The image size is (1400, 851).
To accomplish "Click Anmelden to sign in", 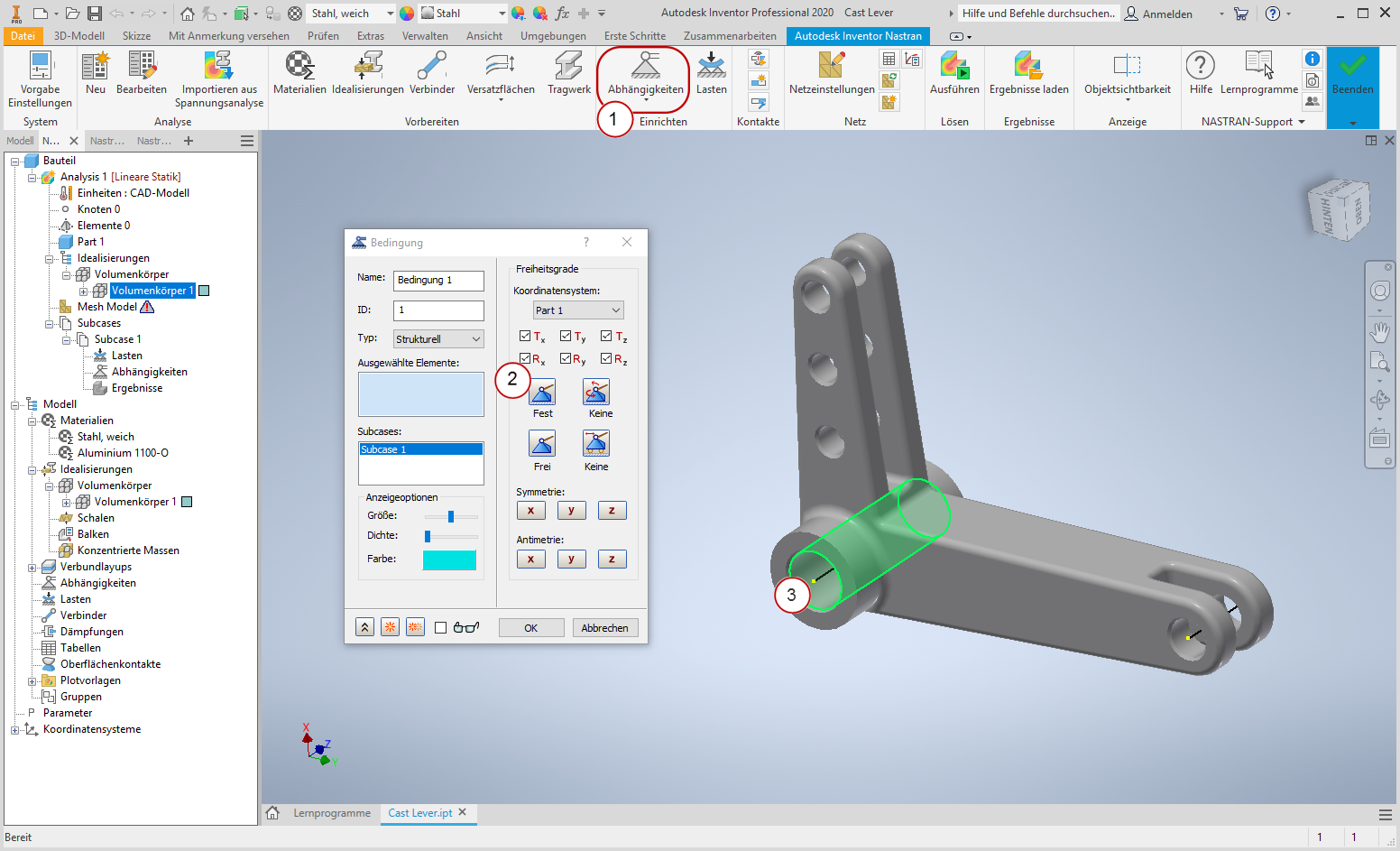I will [x=1159, y=14].
